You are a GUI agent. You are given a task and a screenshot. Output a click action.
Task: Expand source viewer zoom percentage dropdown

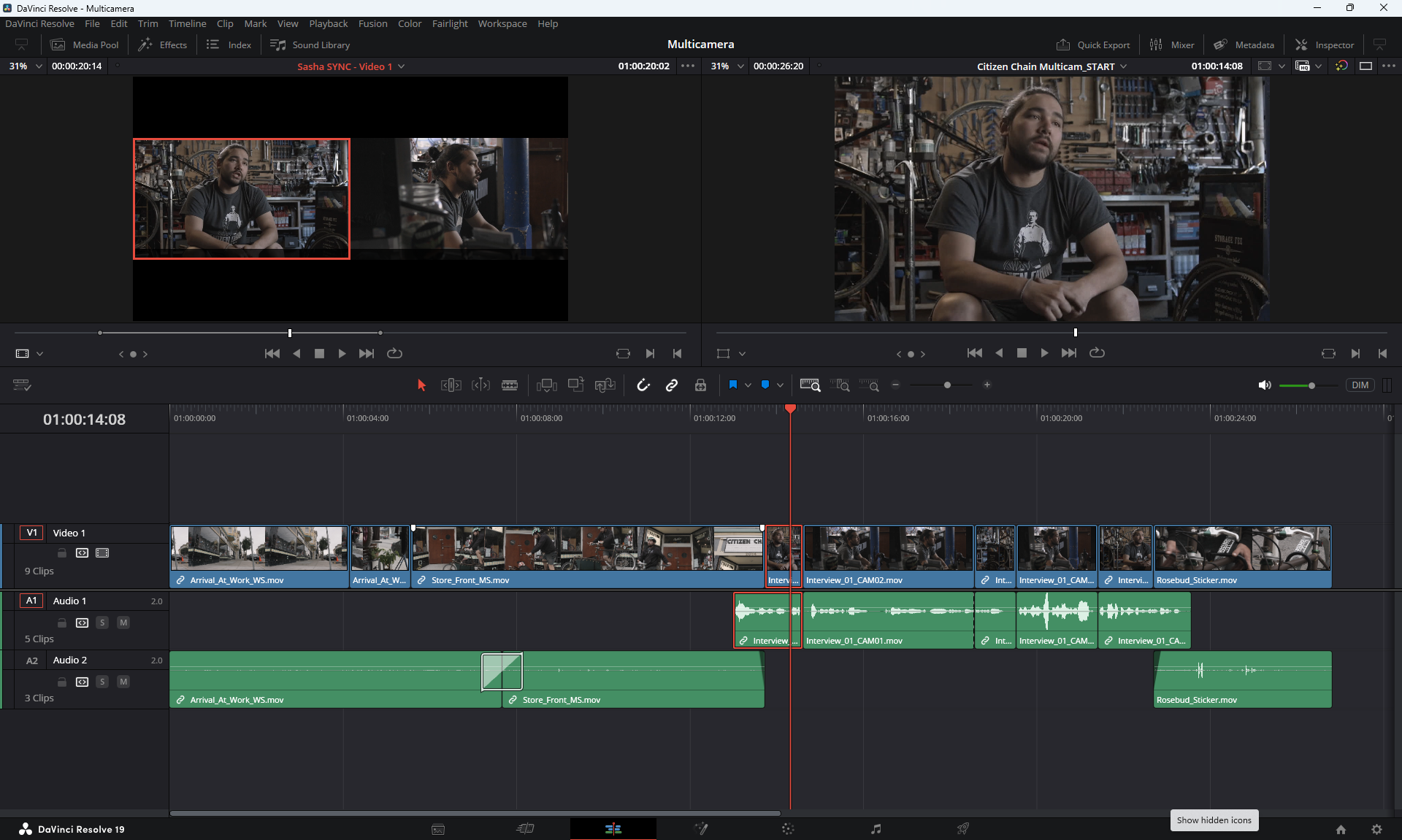pos(39,66)
